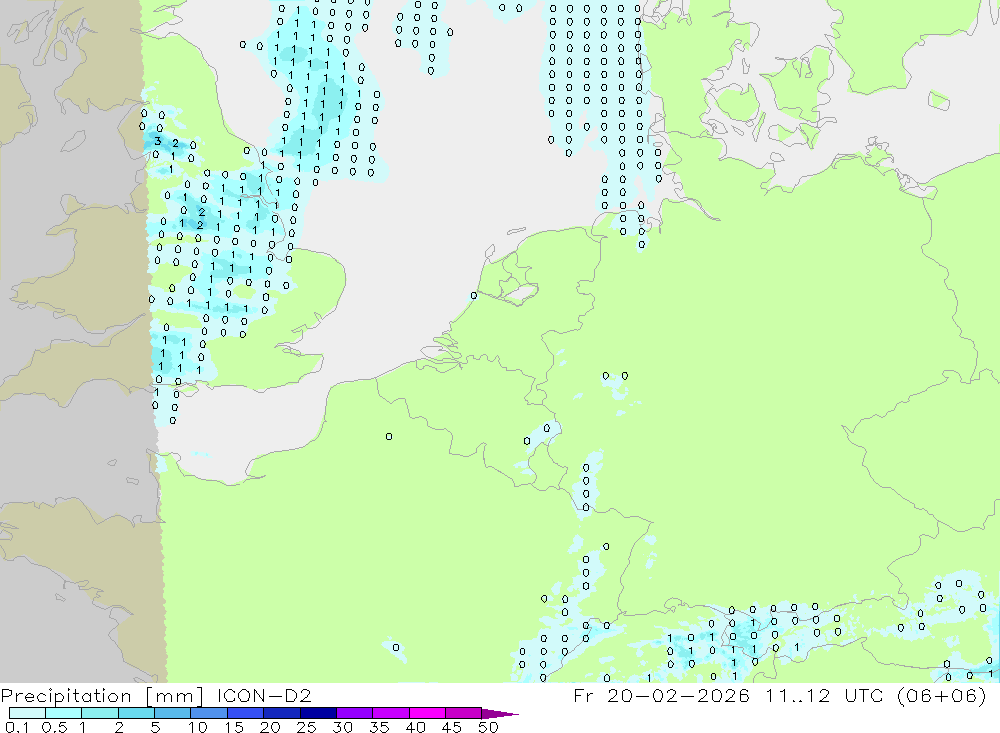This screenshot has width=1000, height=733.
Task: Click the '[mm]' unit label
Action: [175, 696]
